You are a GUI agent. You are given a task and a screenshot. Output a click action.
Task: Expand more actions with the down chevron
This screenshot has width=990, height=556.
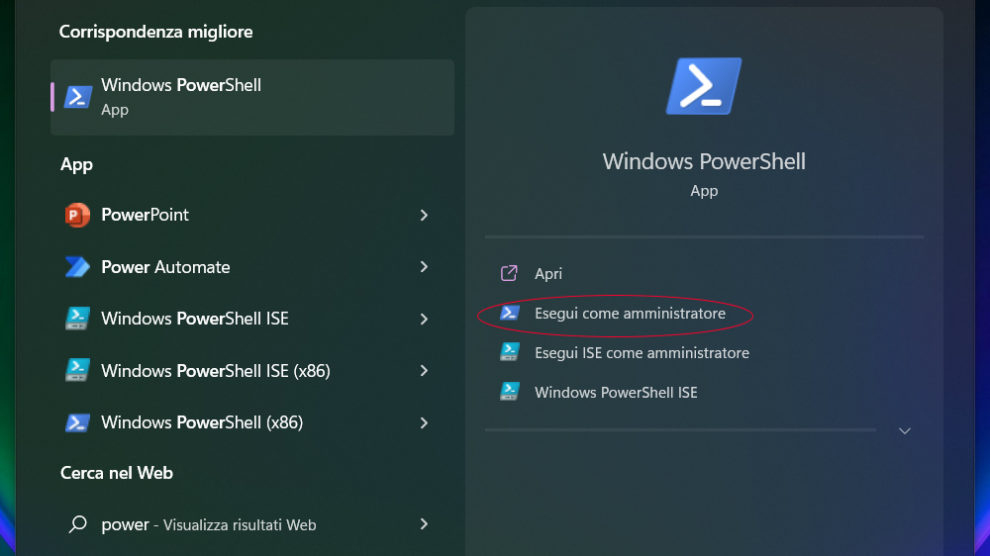(x=905, y=431)
